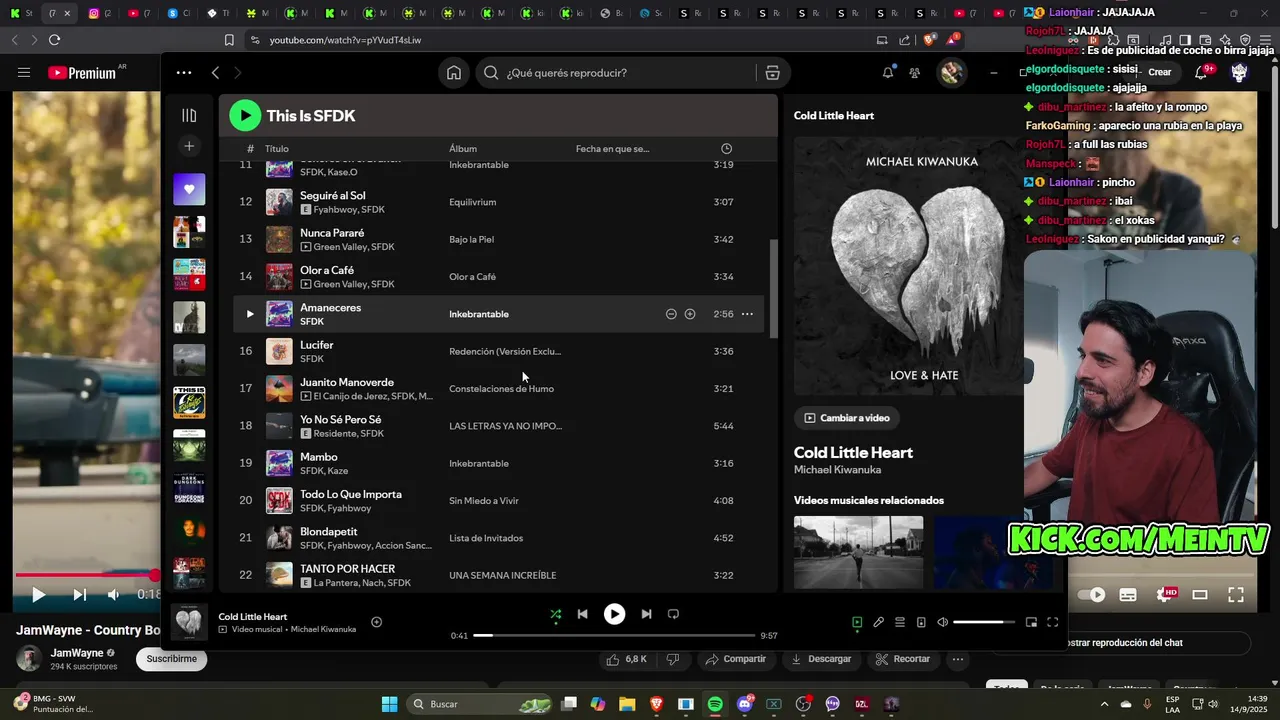This screenshot has width=1280, height=720.
Task: Select track Lucifer
Action: (x=498, y=351)
